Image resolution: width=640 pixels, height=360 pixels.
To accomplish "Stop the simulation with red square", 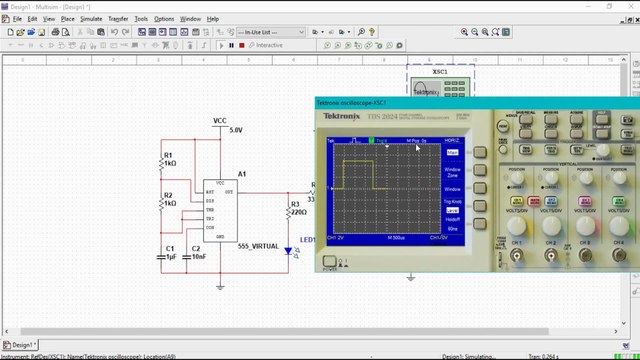I will (x=242, y=46).
